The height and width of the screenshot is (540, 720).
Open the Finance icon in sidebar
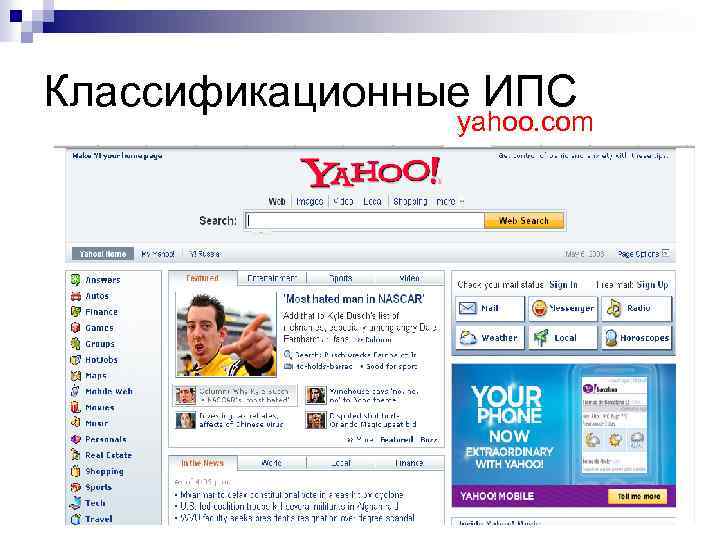click(x=75, y=312)
